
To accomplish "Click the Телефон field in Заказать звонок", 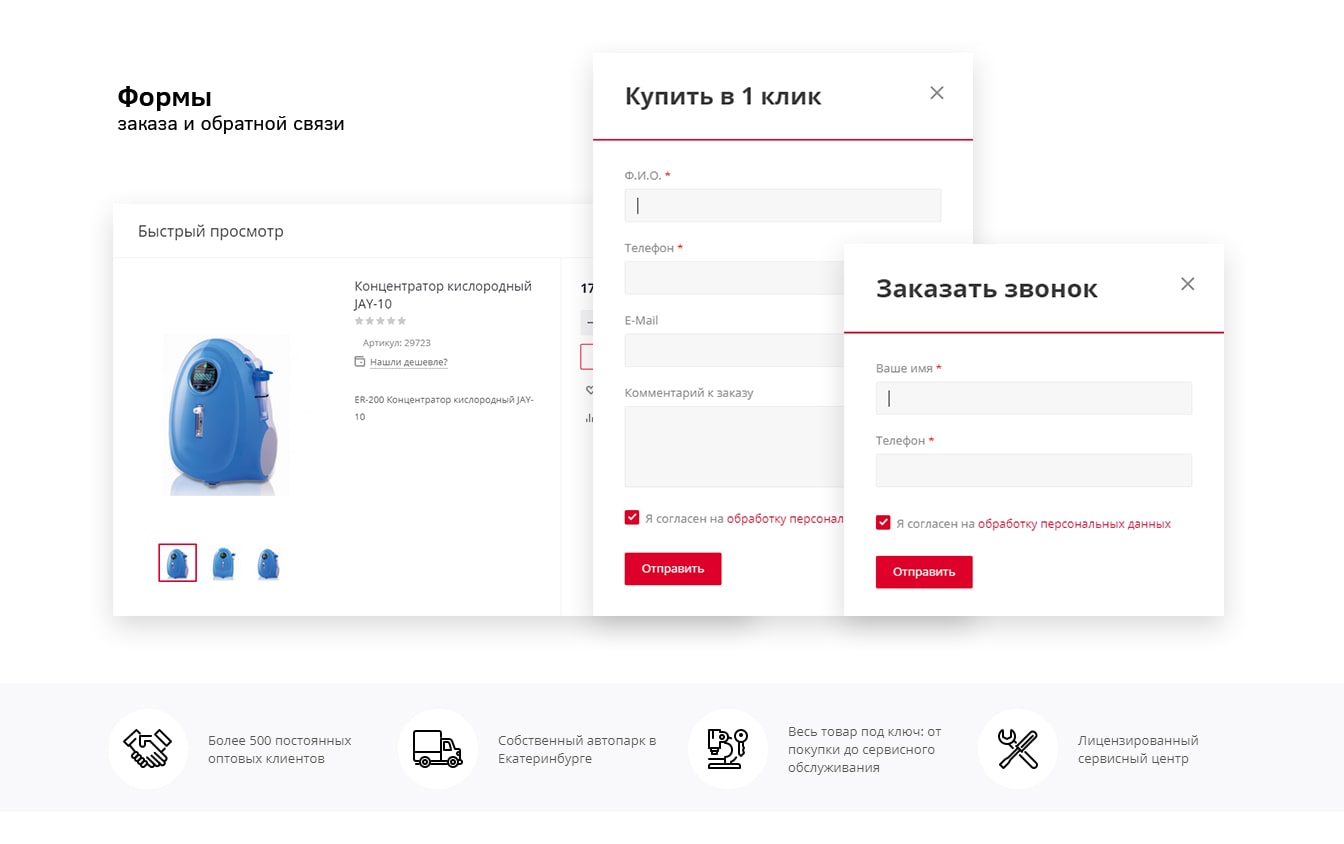I will (1034, 470).
